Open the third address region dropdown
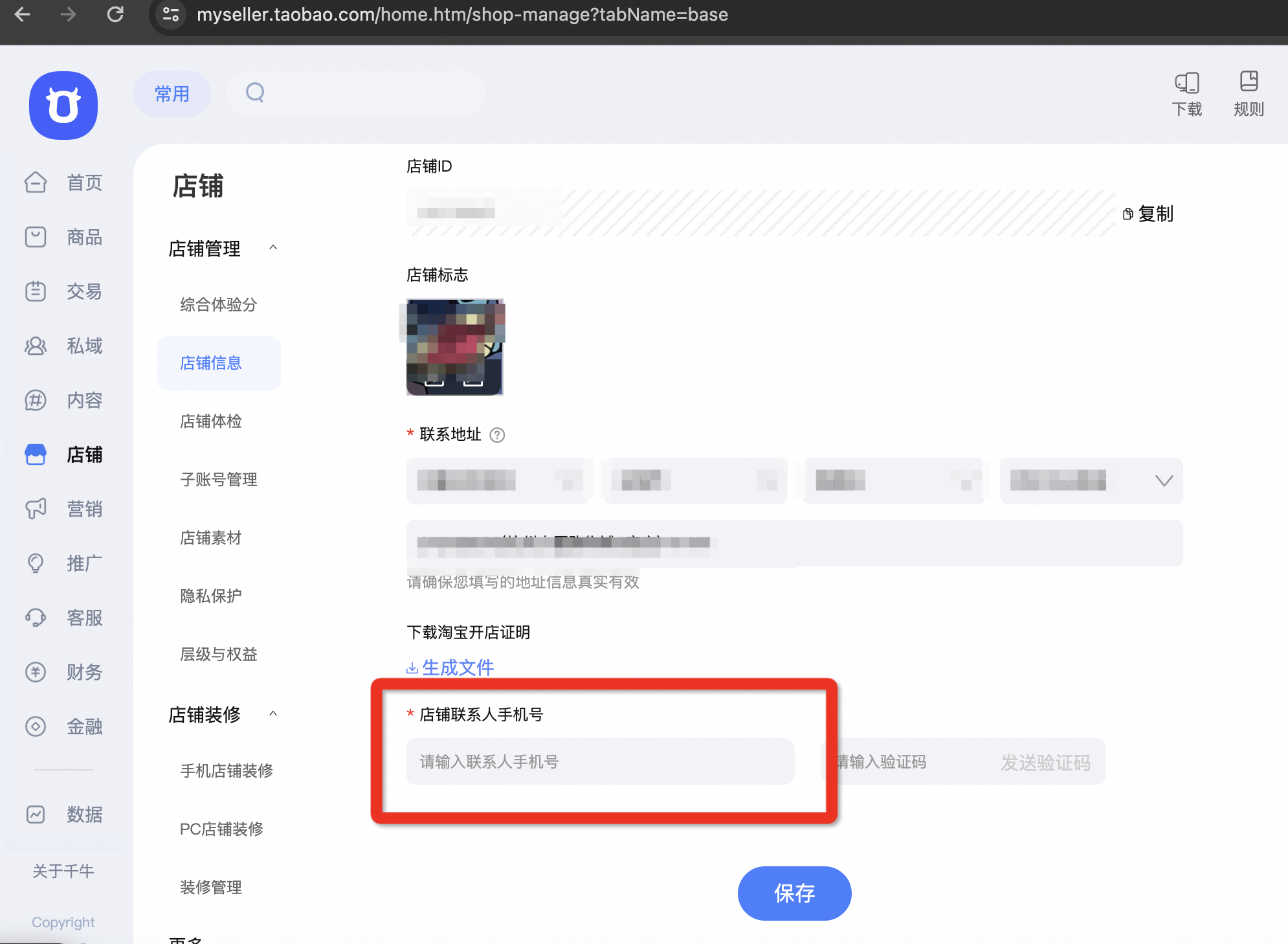Image resolution: width=1288 pixels, height=944 pixels. tap(893, 480)
